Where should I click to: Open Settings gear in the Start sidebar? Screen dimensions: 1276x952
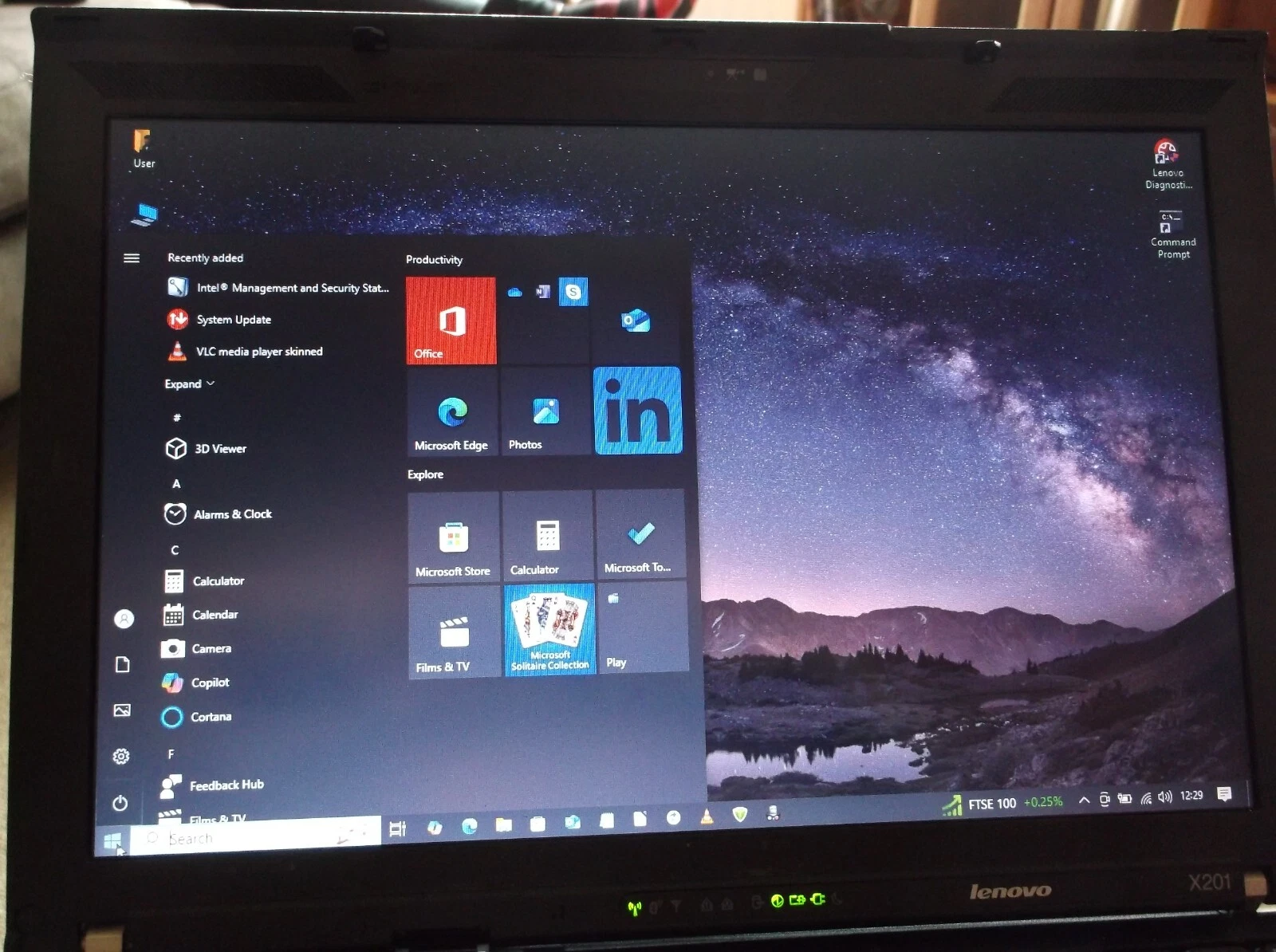coord(121,756)
